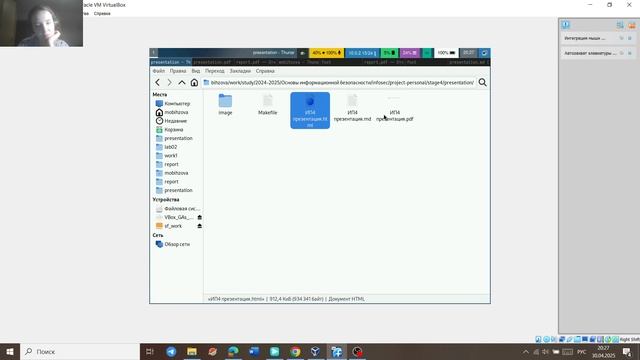Click Интеграция мыши notification in VirtualBox panel
Image resolution: width=640 pixels, height=360 pixels.
[585, 38]
